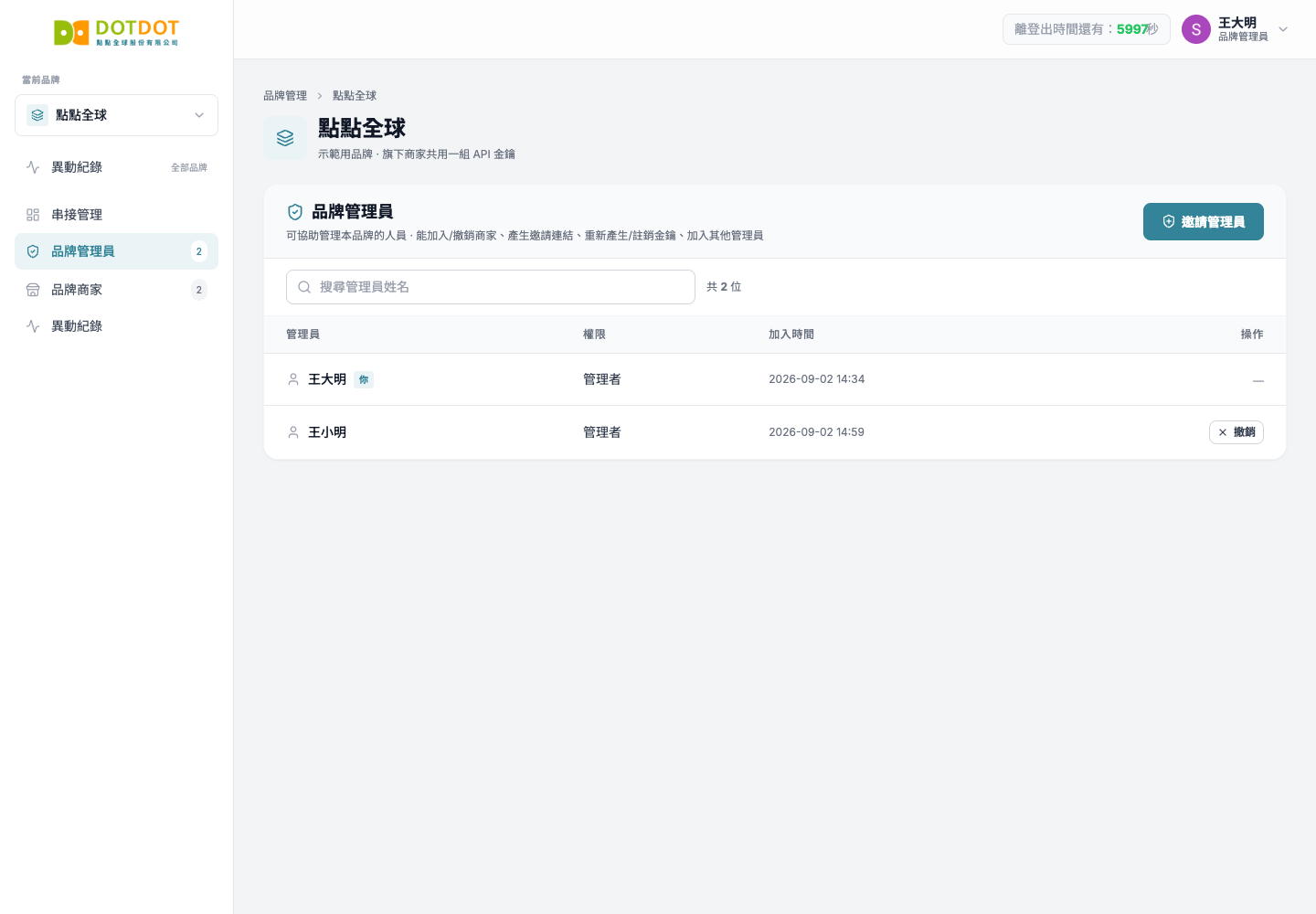1316x914 pixels.
Task: Click the 2026-09-02 14:34 timestamp
Action: coord(817,379)
